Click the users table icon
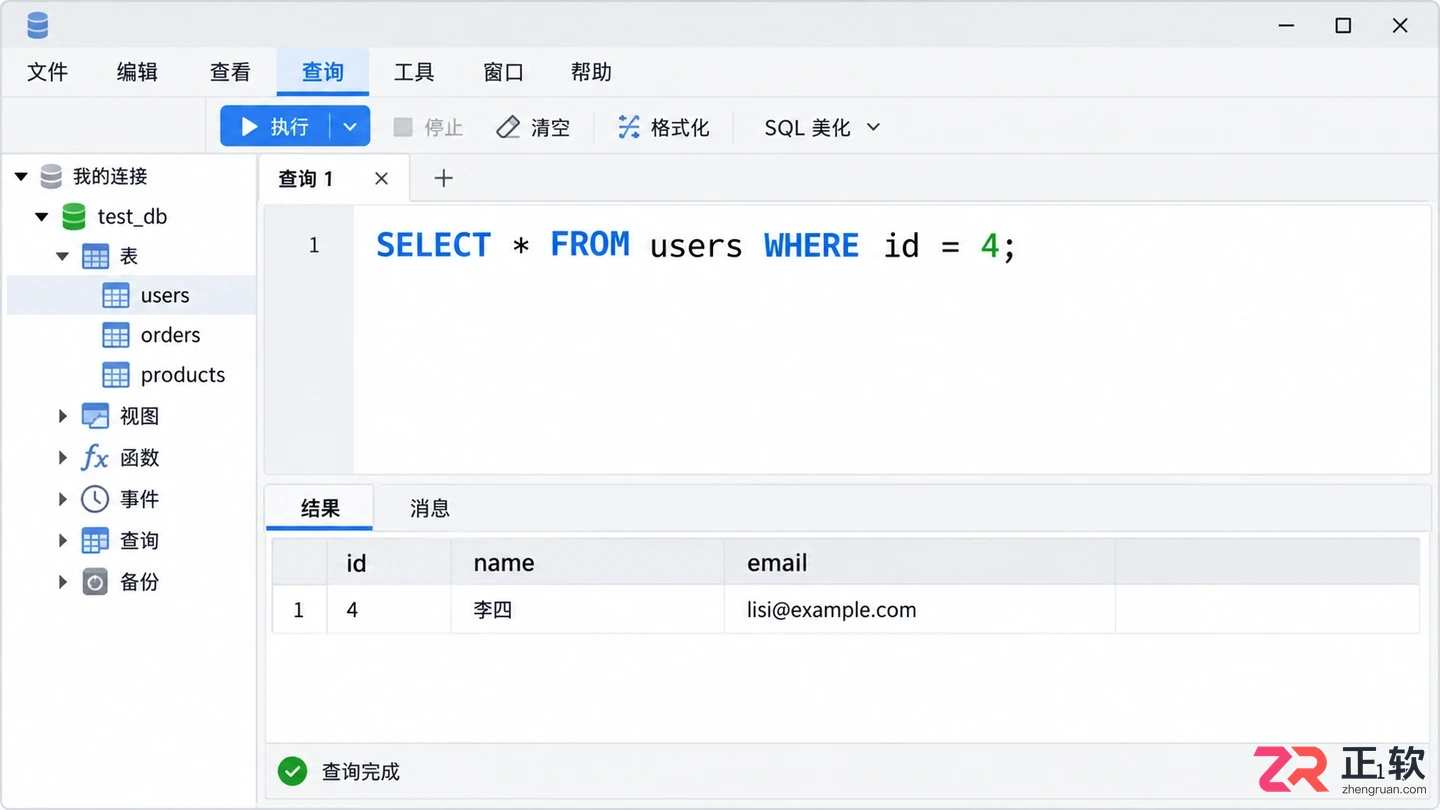The height and width of the screenshot is (810, 1440). 116,296
